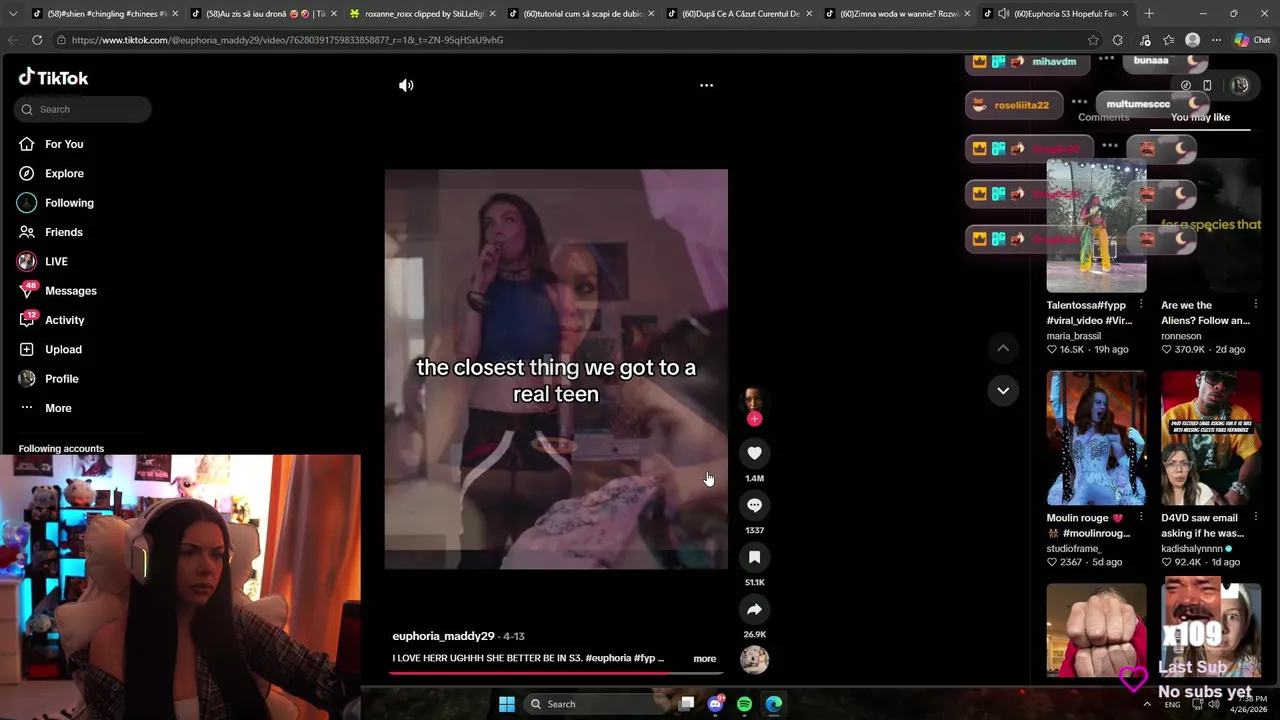The image size is (1280, 720).
Task: Follow the creator with the red plus button
Action: [754, 419]
